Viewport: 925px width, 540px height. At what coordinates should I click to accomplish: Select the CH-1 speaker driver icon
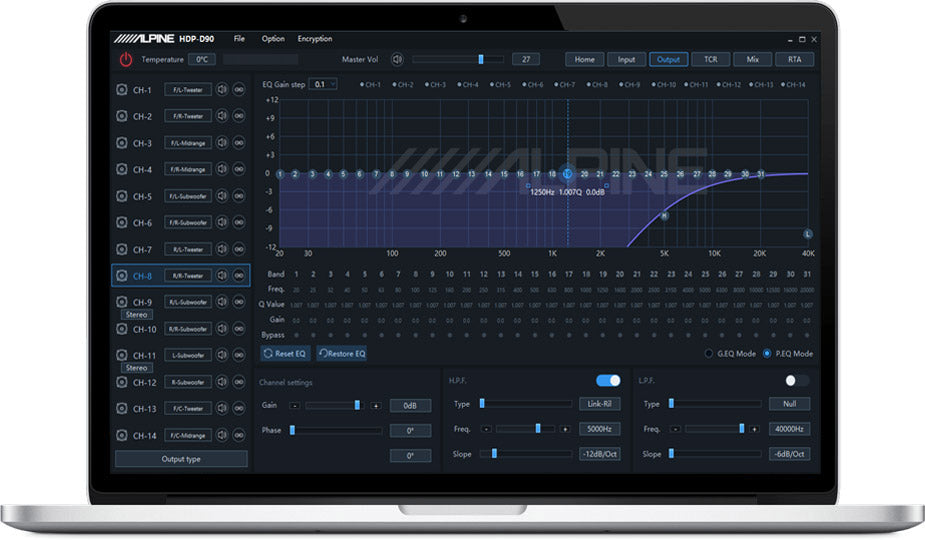pos(122,90)
